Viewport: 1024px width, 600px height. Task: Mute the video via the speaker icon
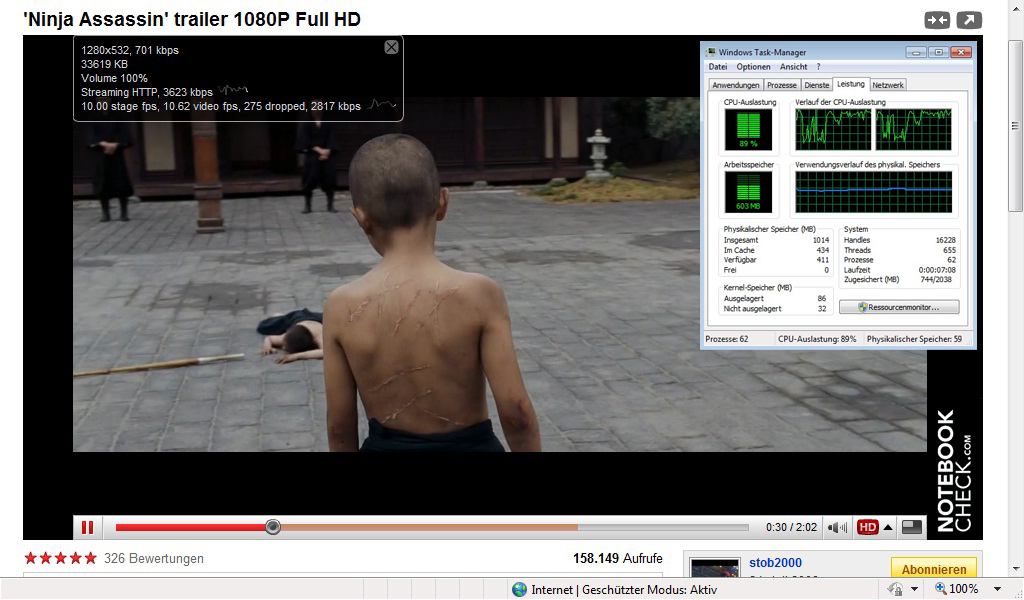click(838, 528)
